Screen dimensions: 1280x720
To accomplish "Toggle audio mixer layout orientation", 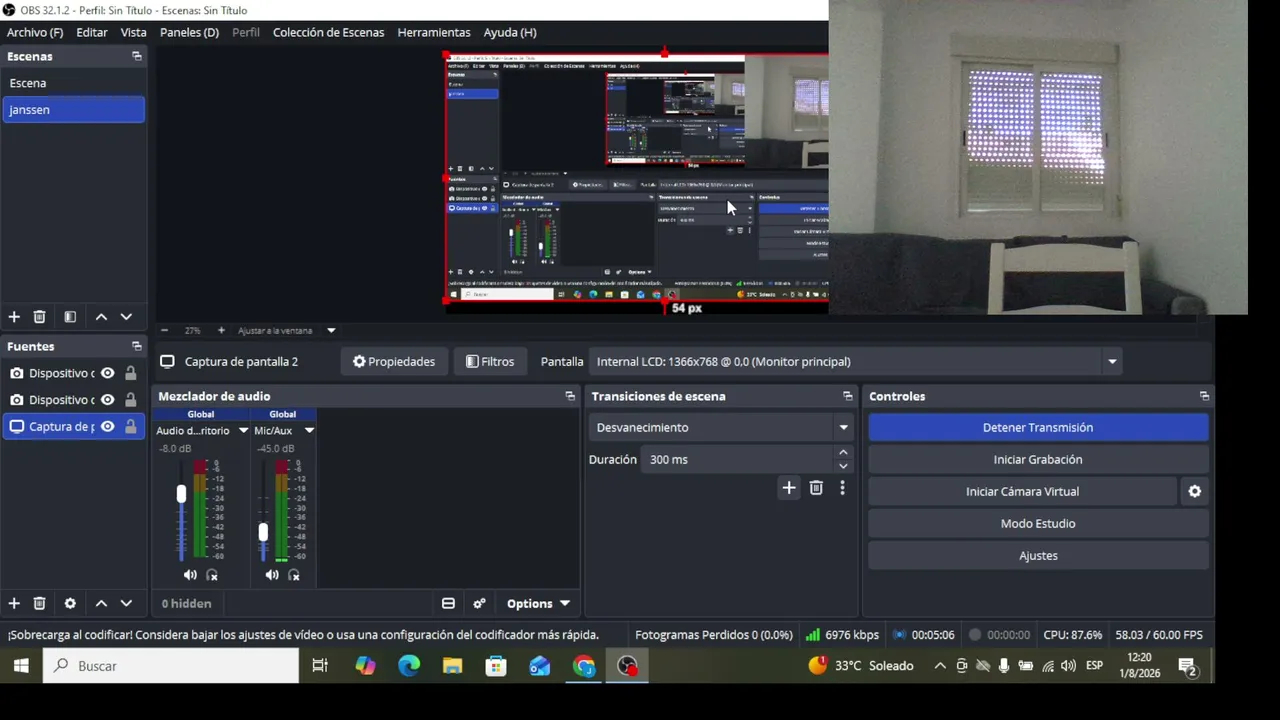I will click(x=448, y=603).
